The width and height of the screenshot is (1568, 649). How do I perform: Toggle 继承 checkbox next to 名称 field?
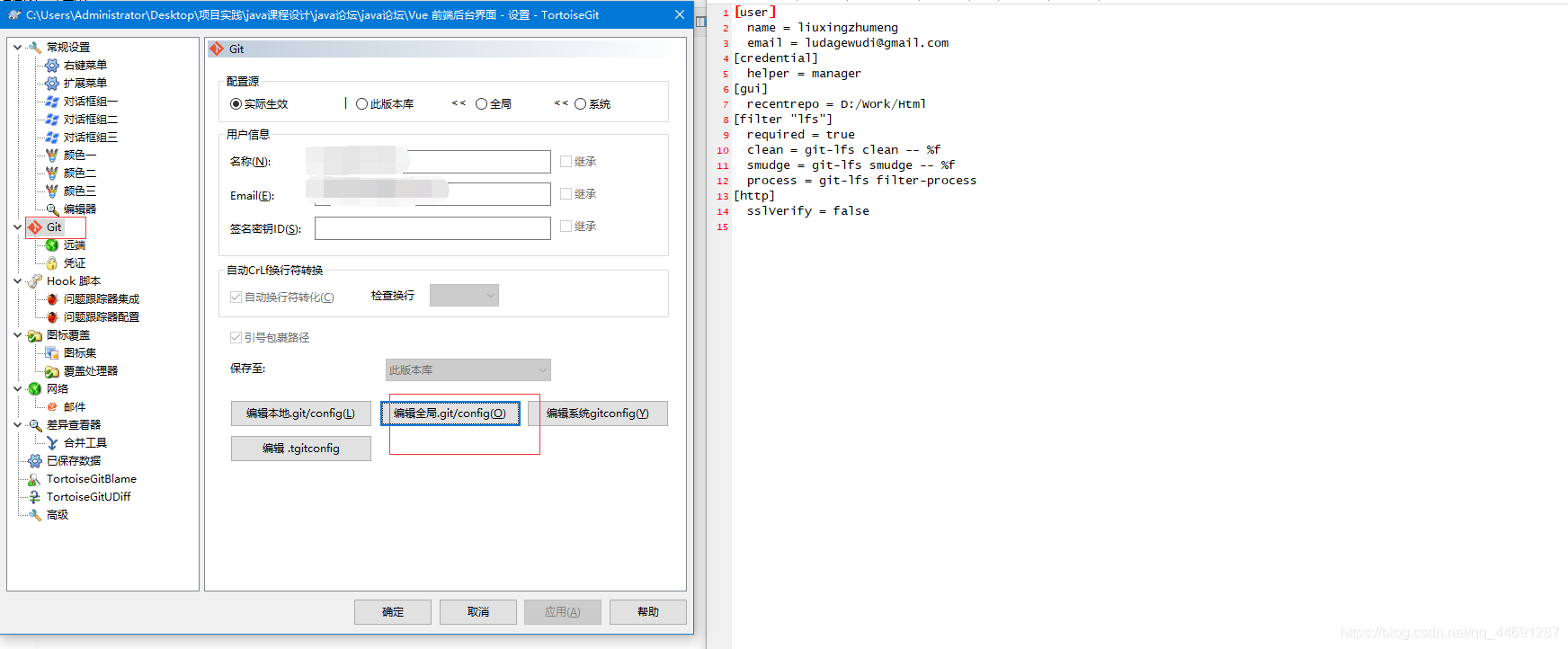point(566,162)
